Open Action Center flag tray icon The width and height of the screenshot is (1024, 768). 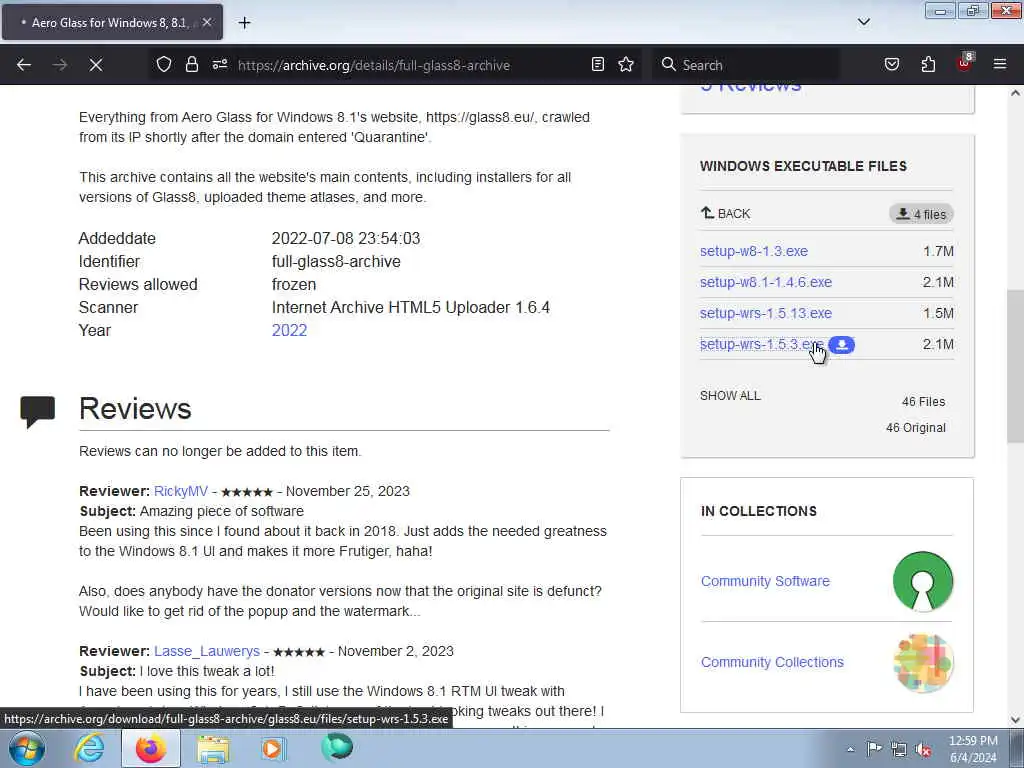tap(874, 748)
